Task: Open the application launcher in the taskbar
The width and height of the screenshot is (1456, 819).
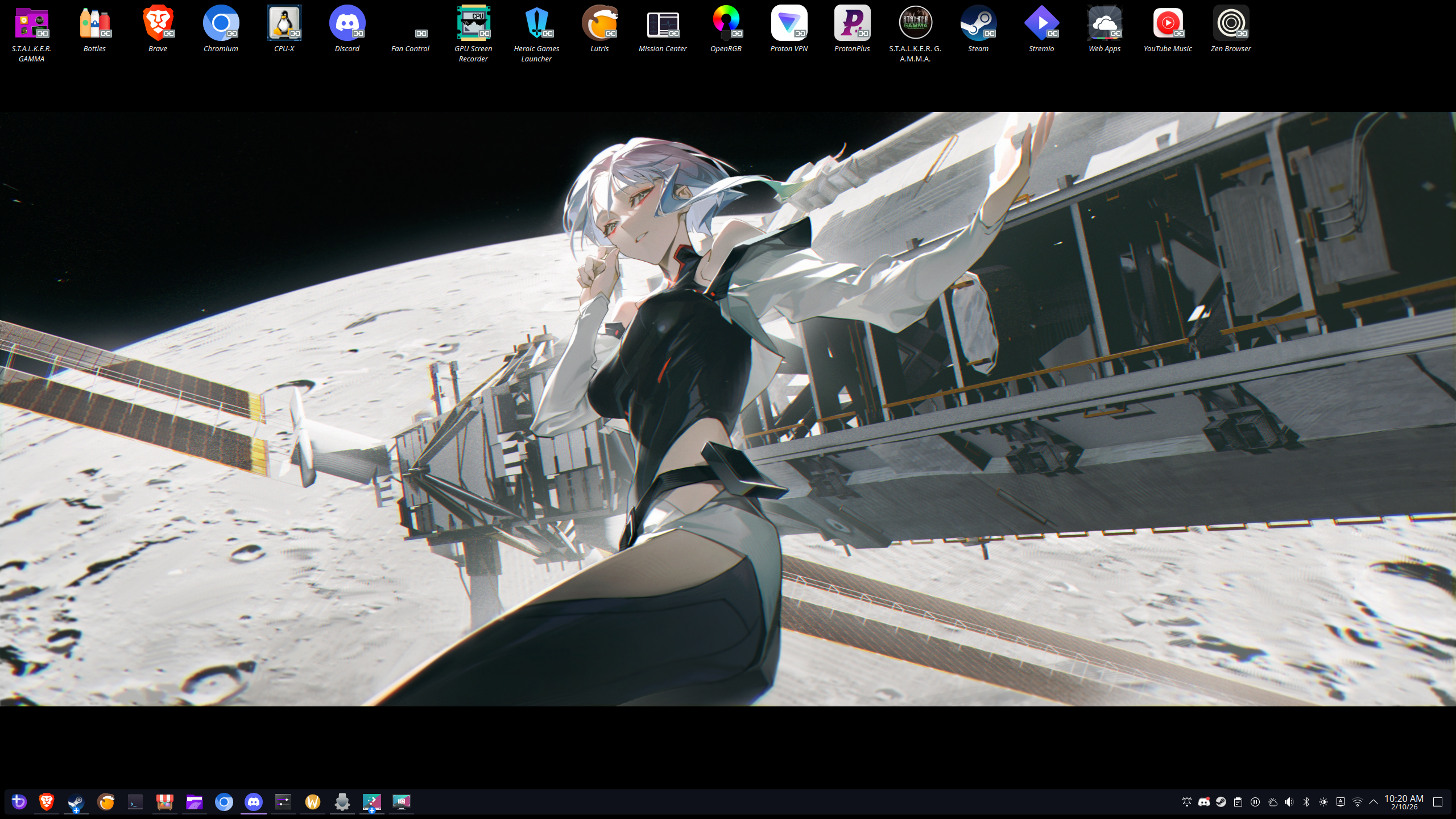Action: tap(19, 802)
